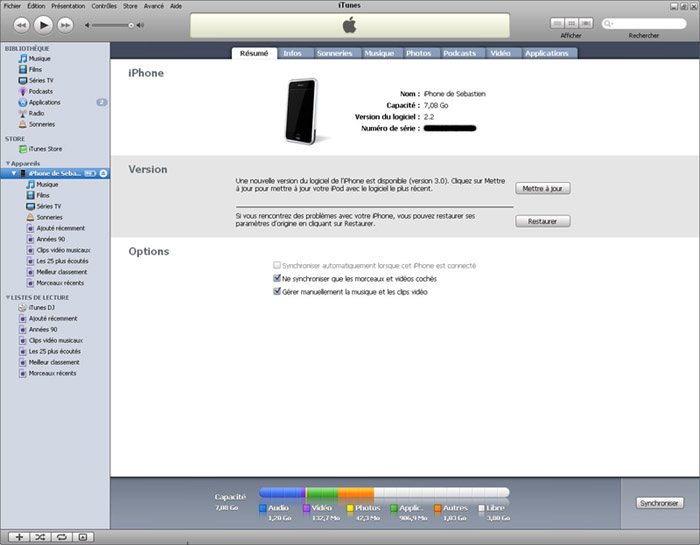Open the Édition menu
700x545 pixels.
click(36, 6)
